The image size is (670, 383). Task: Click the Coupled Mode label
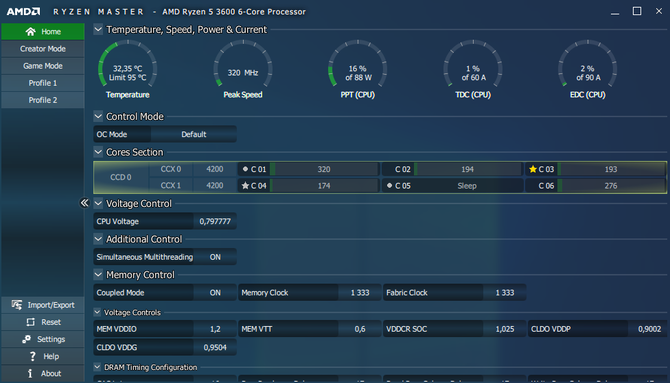(120, 293)
